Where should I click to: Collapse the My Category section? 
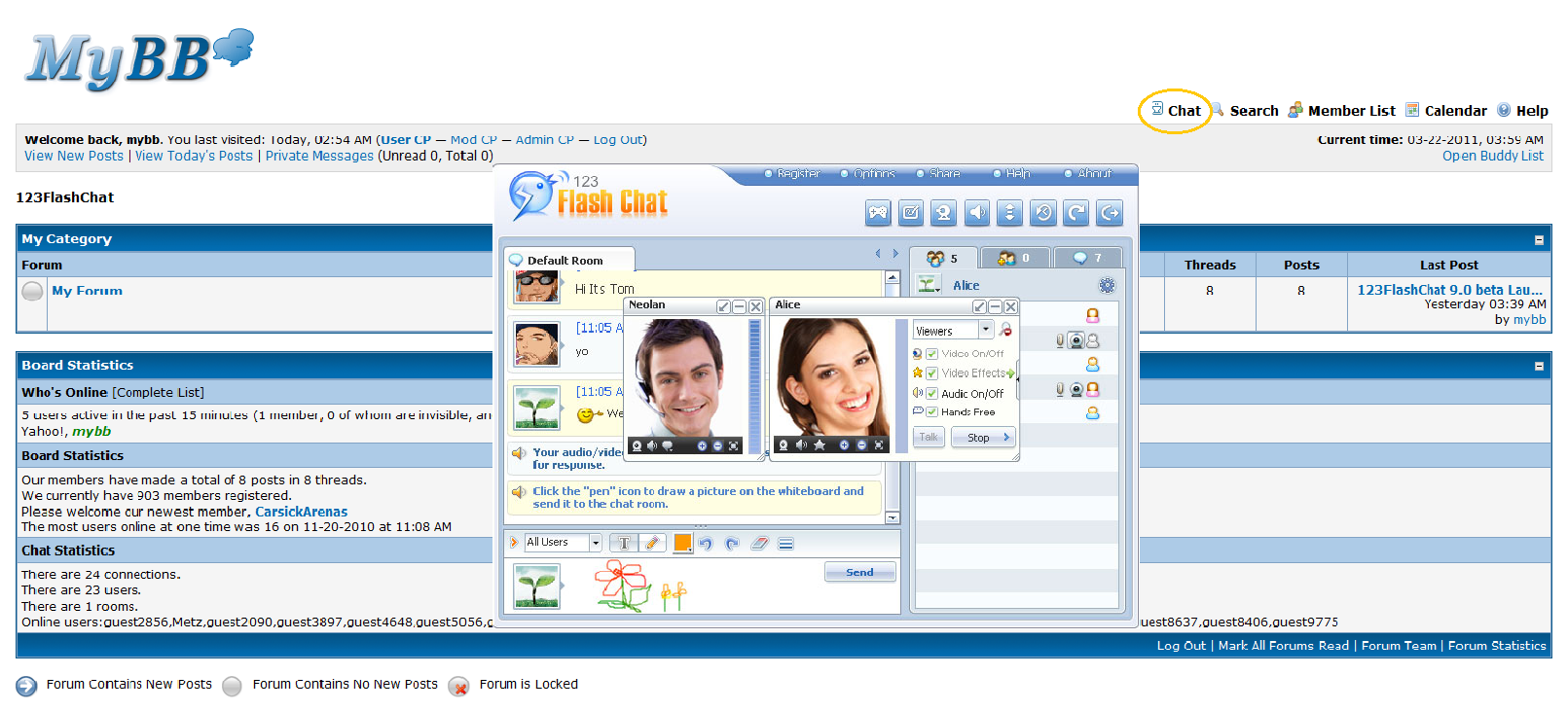[x=1539, y=239]
